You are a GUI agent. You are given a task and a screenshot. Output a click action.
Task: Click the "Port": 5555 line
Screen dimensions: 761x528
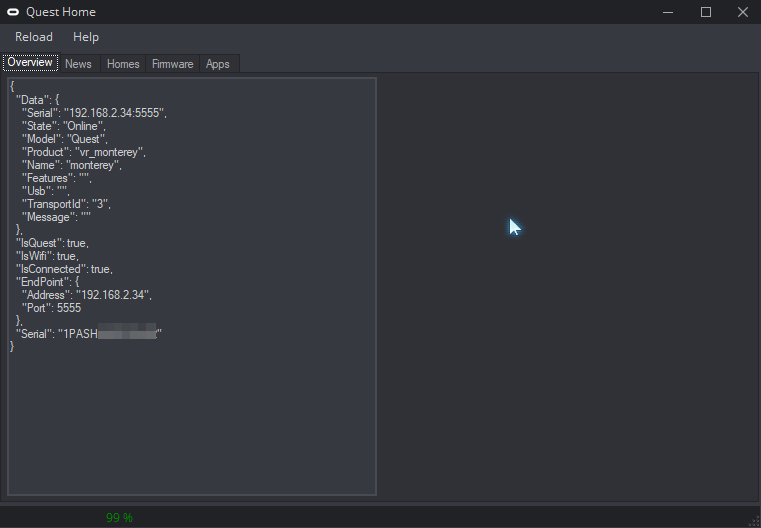[51, 308]
